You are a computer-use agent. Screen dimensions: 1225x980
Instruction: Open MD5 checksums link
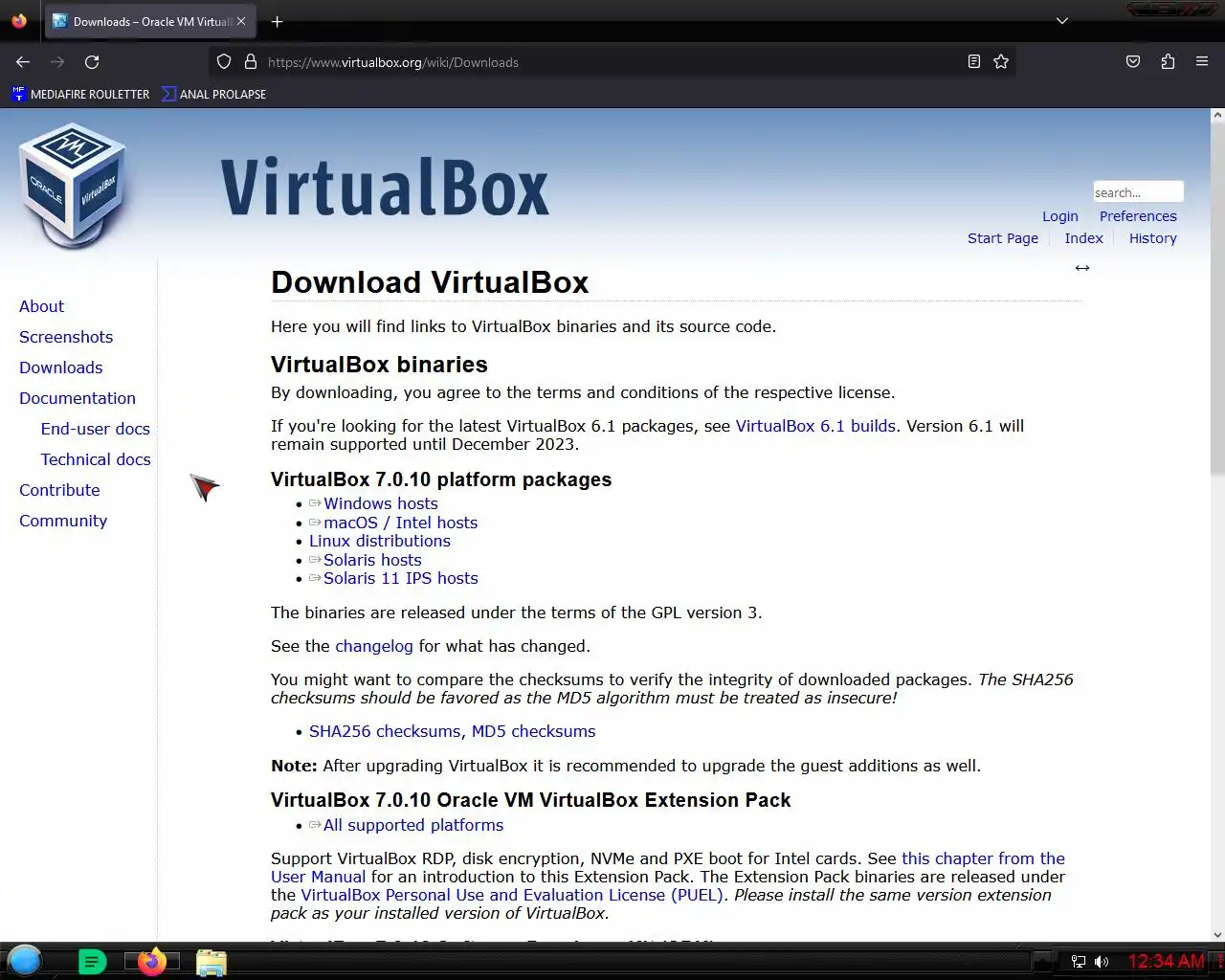pos(534,731)
